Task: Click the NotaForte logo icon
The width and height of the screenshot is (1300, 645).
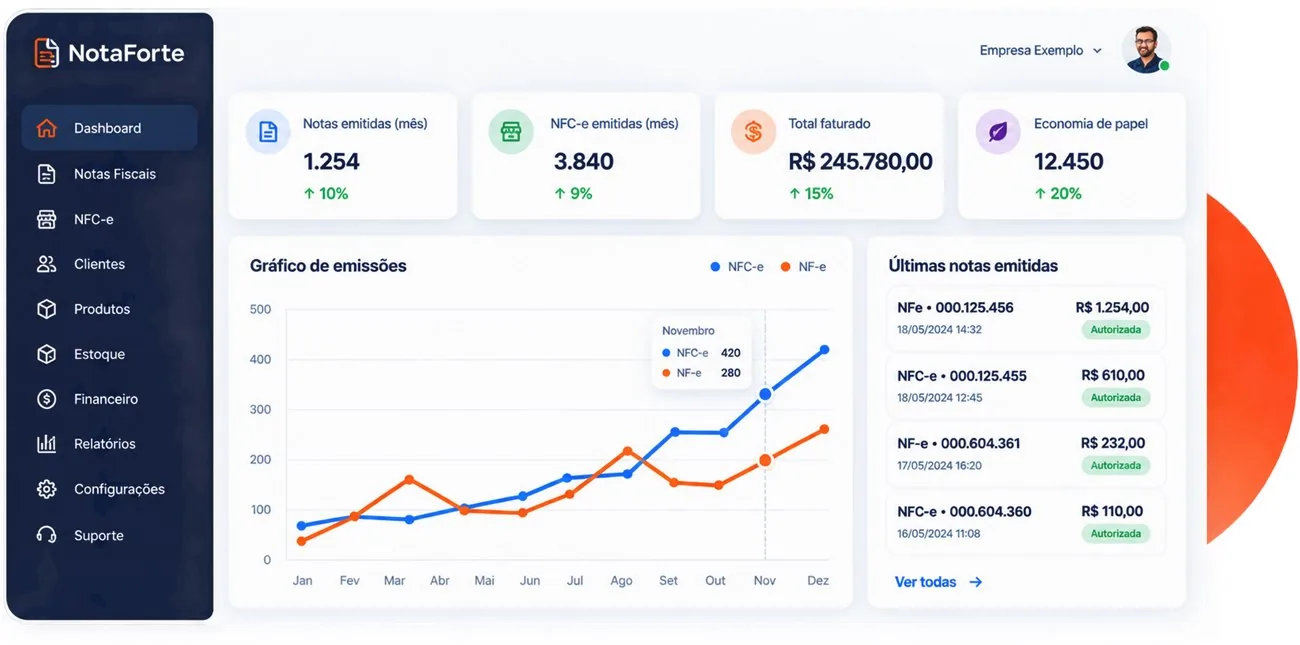Action: click(46, 52)
